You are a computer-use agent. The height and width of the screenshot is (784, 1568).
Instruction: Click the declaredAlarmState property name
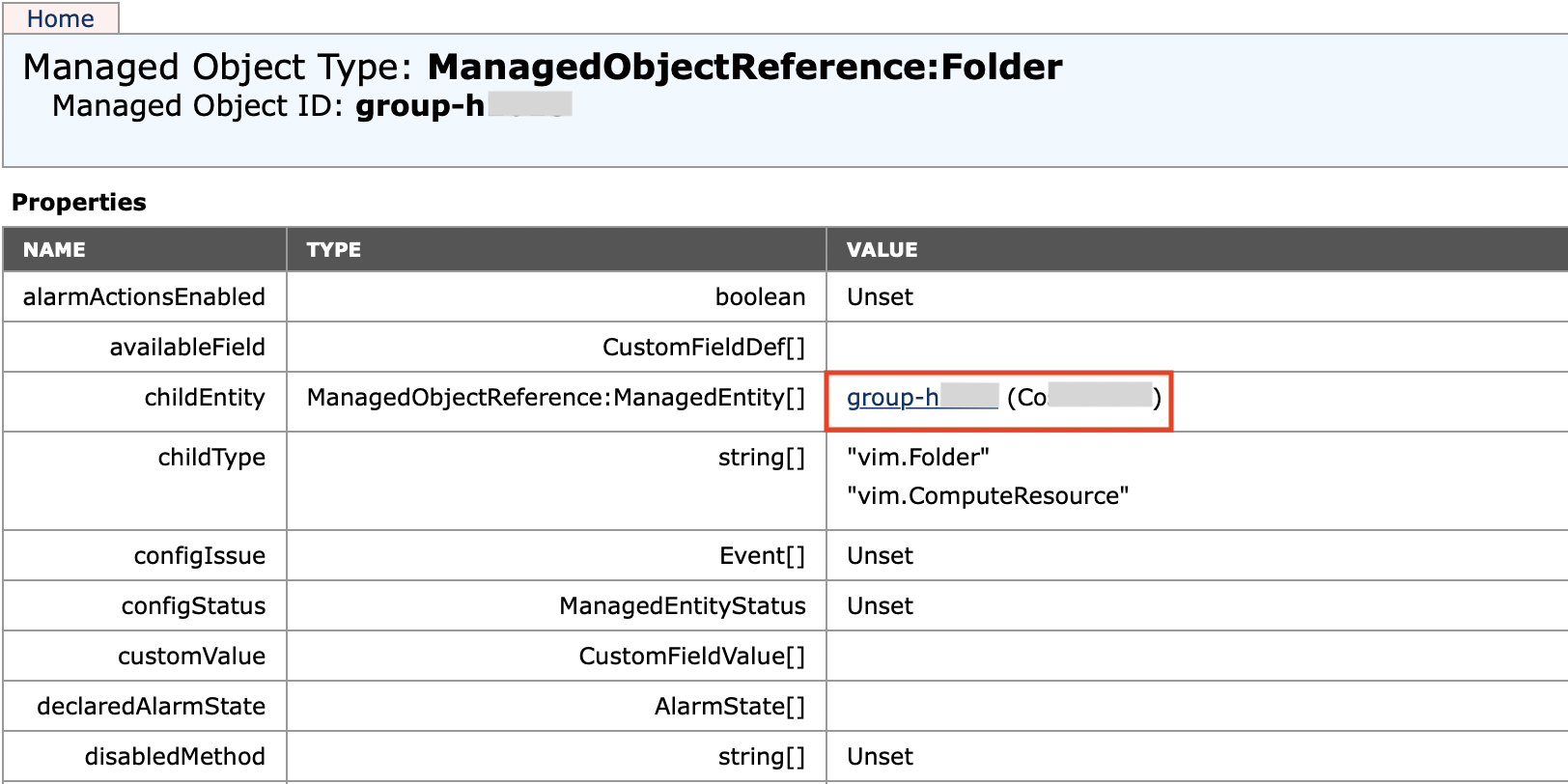tap(151, 707)
